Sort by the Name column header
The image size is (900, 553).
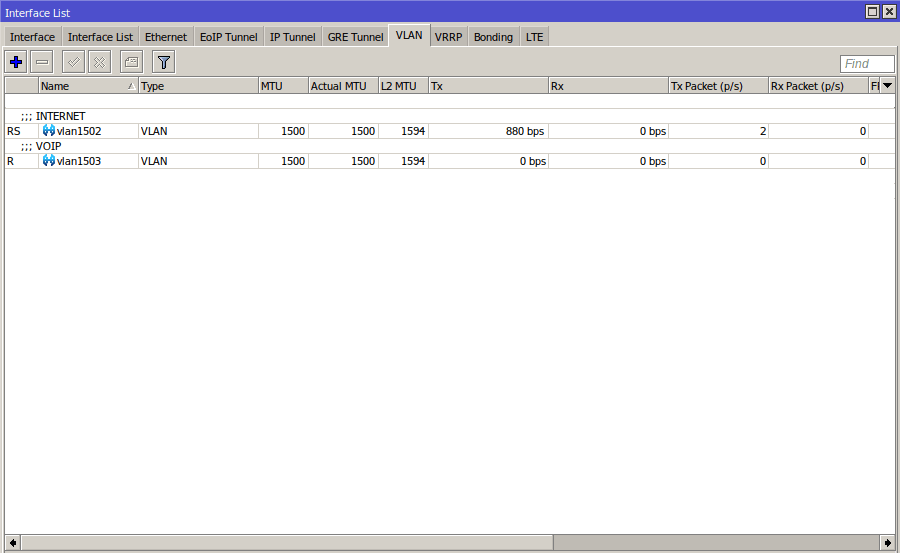click(x=88, y=86)
